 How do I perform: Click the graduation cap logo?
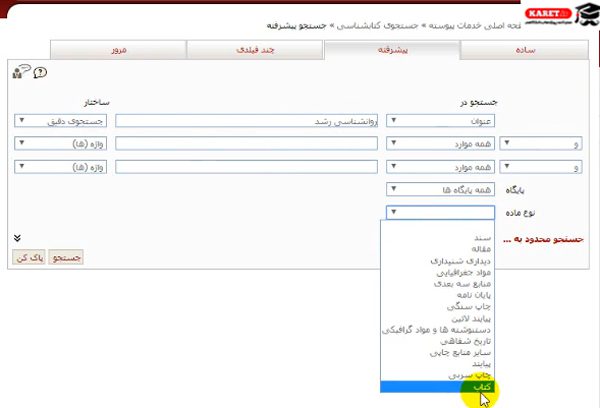coord(587,14)
